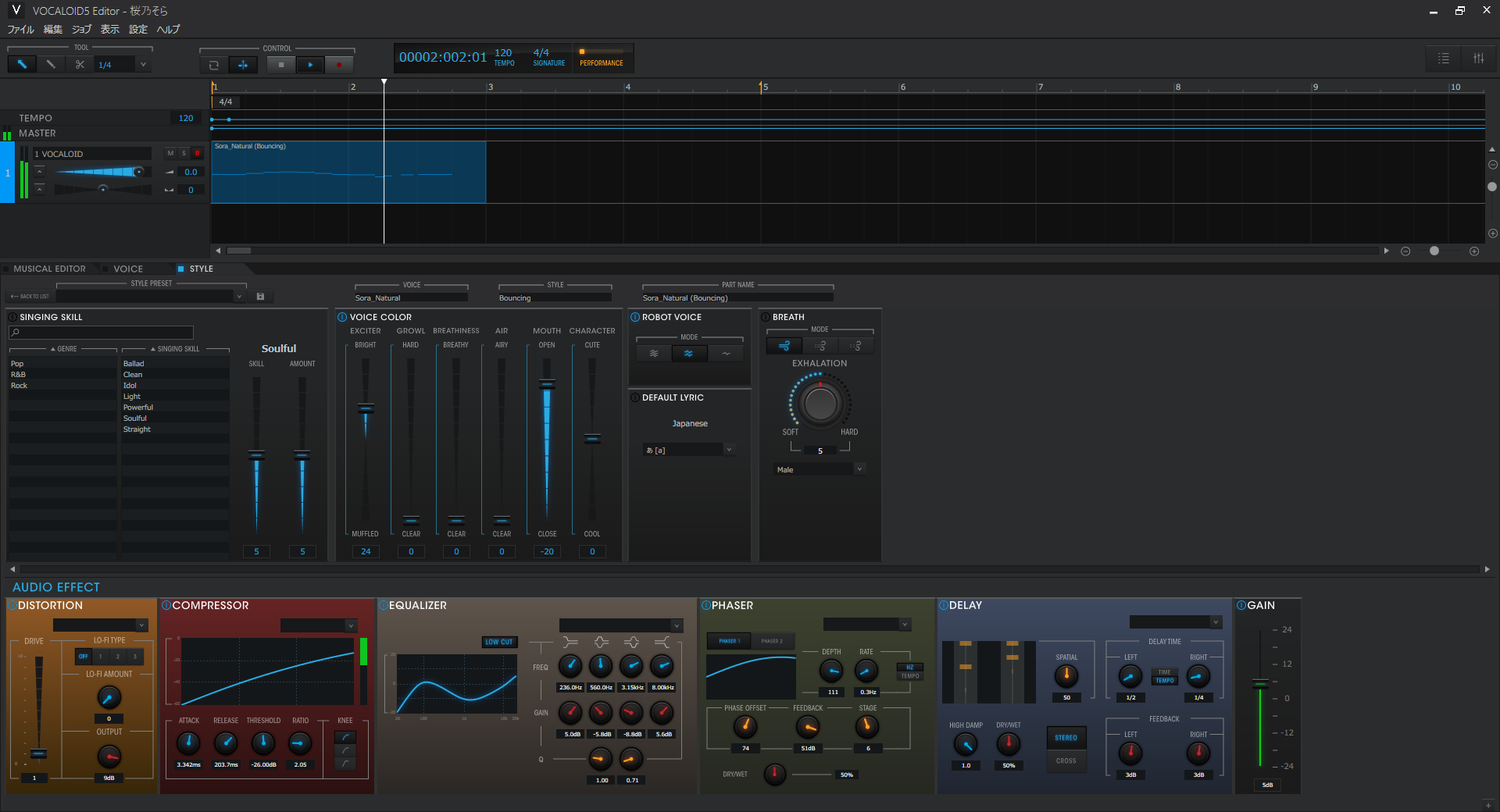This screenshot has width=1500, height=812.
Task: Select the second Breath mode icon
Action: point(820,345)
